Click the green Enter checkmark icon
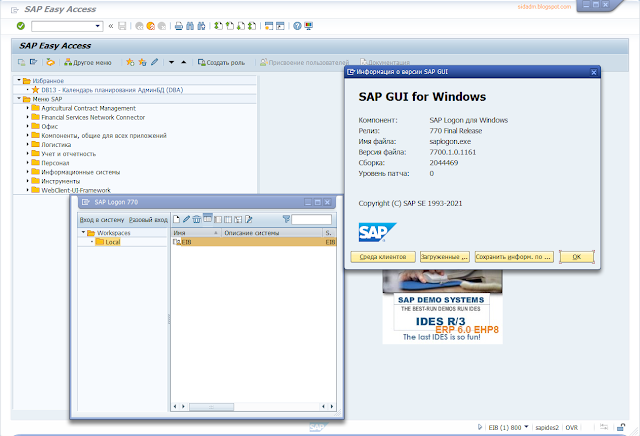 click(x=21, y=26)
